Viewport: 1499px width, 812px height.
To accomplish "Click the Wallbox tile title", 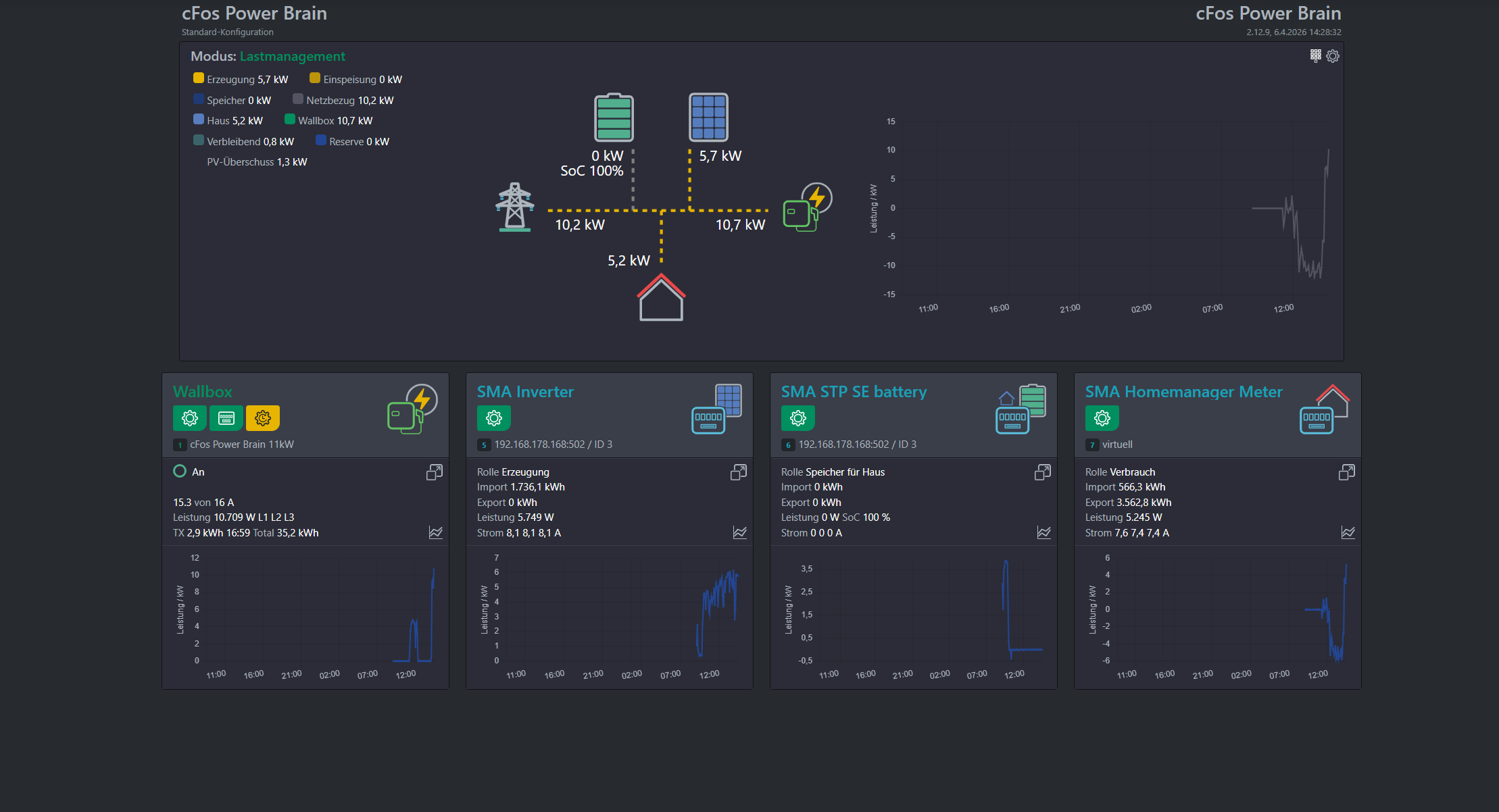I will tap(203, 392).
